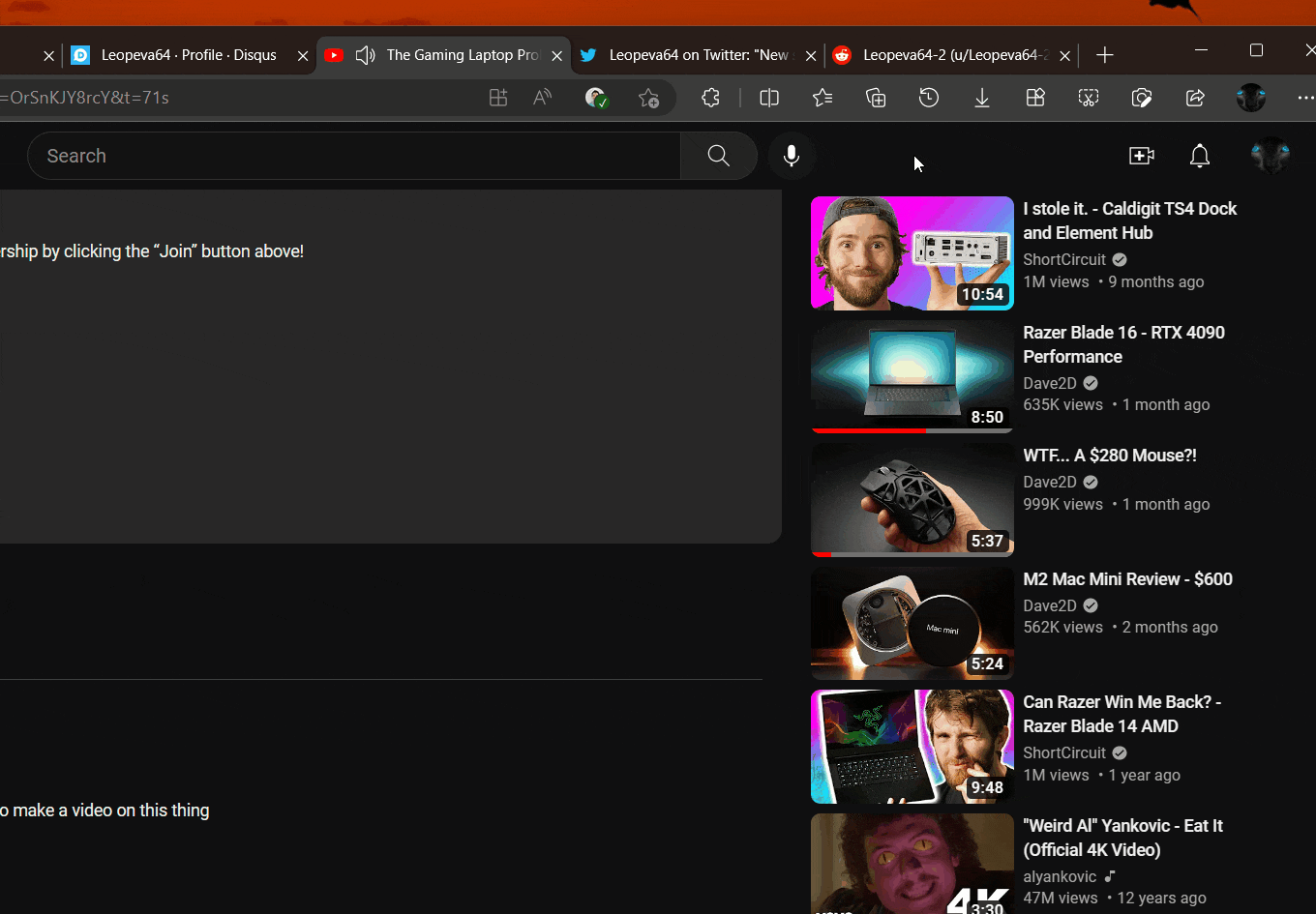Close the YouTube Gaming Laptop tab

click(556, 56)
